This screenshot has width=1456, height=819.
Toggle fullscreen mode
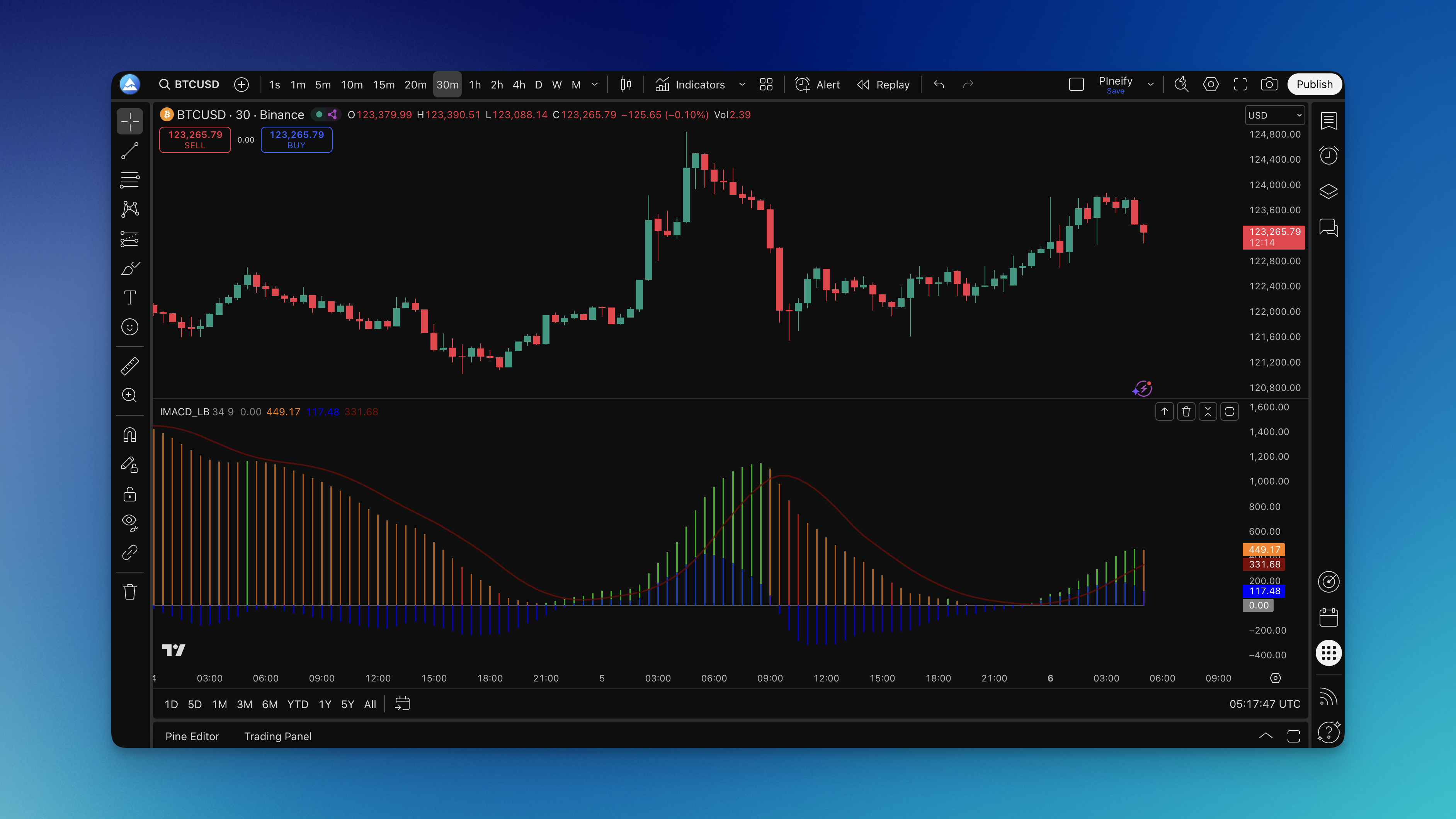(1240, 84)
